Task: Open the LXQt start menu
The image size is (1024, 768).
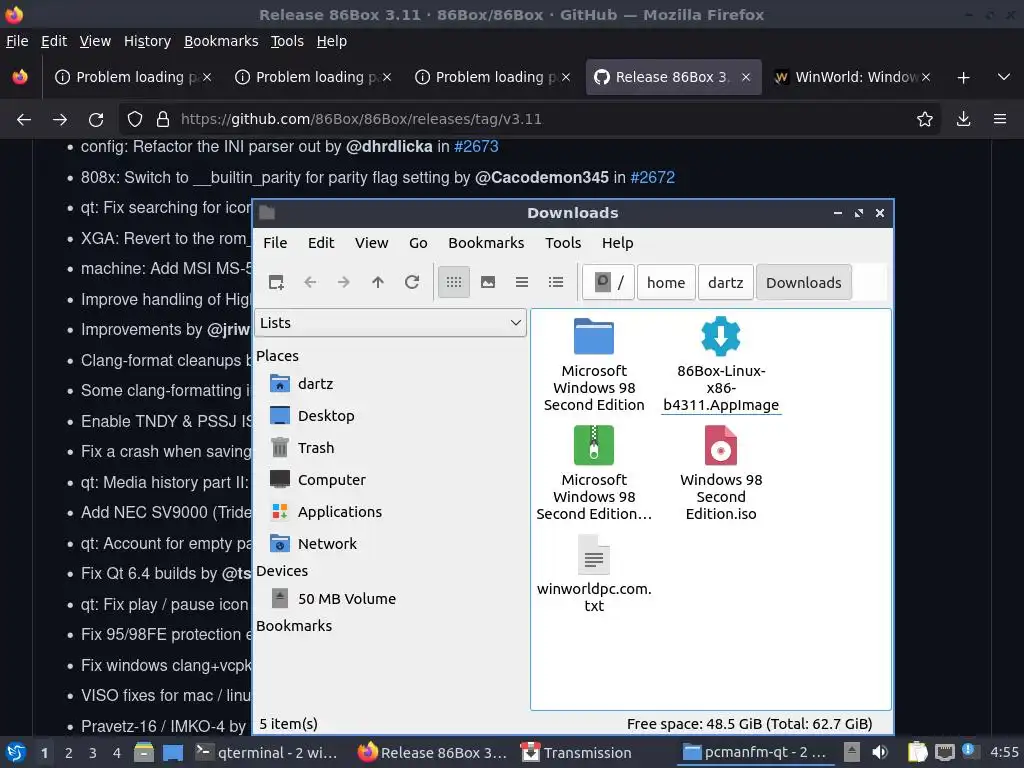Action: [16, 752]
